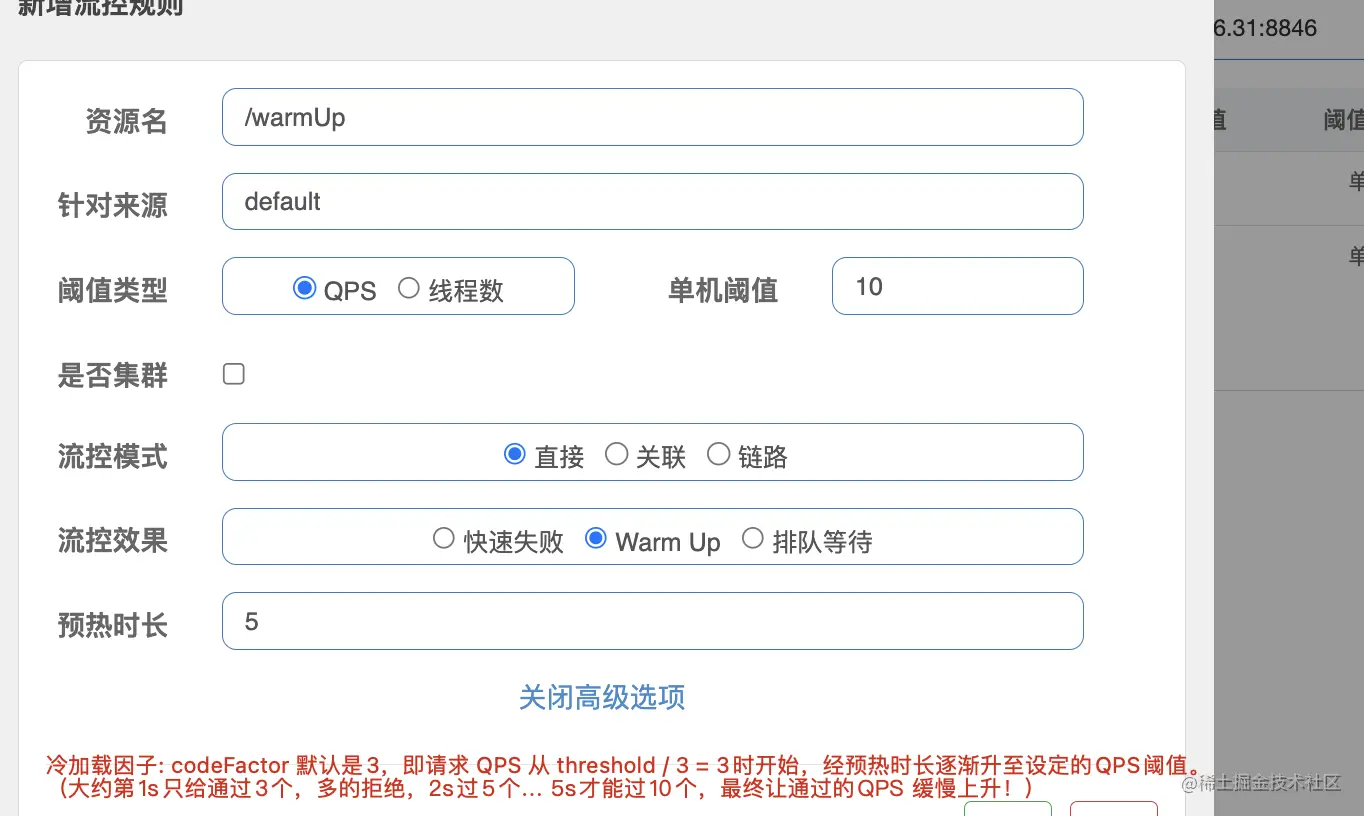
Task: Choose 关联 flow control mode
Action: (616, 454)
